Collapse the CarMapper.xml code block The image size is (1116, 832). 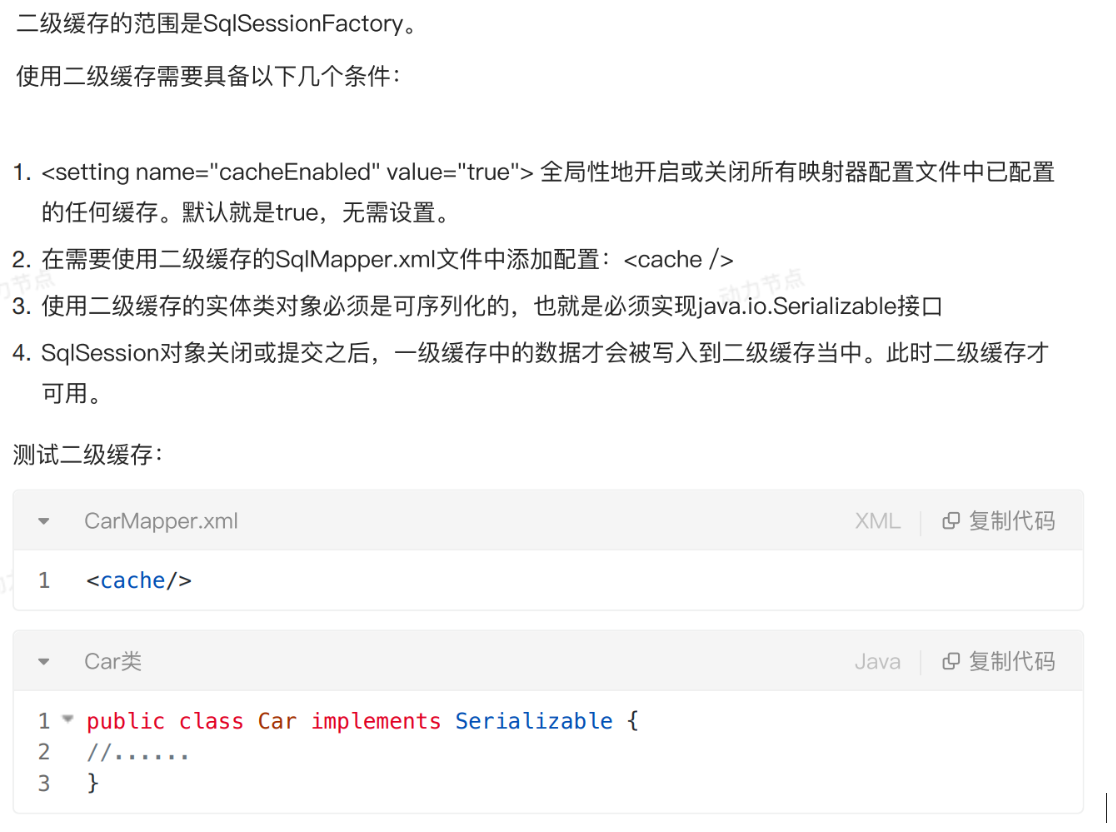[x=44, y=522]
